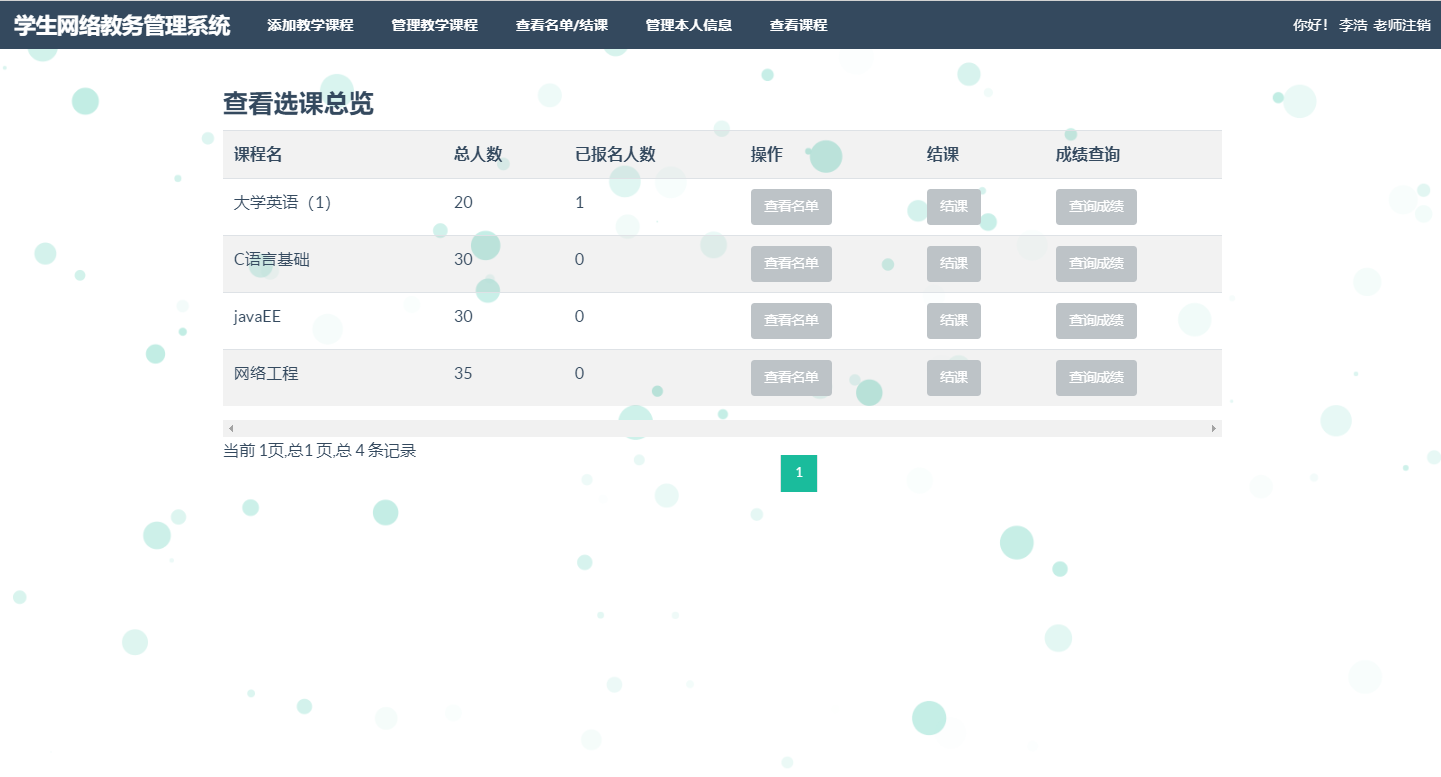Click 查看名单 for 大学英语（1）
The height and width of the screenshot is (777, 1441).
point(791,207)
